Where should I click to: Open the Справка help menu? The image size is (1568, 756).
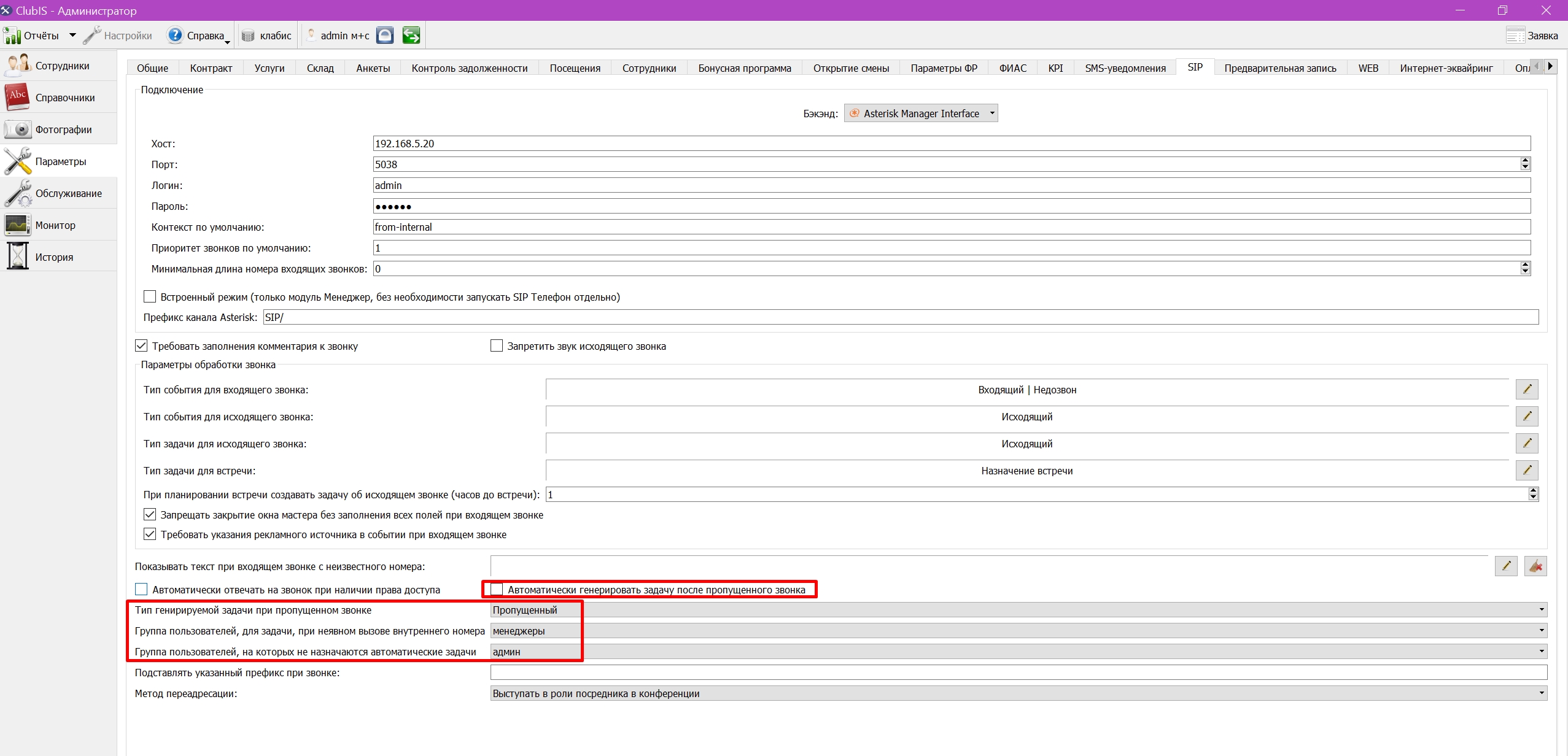198,36
